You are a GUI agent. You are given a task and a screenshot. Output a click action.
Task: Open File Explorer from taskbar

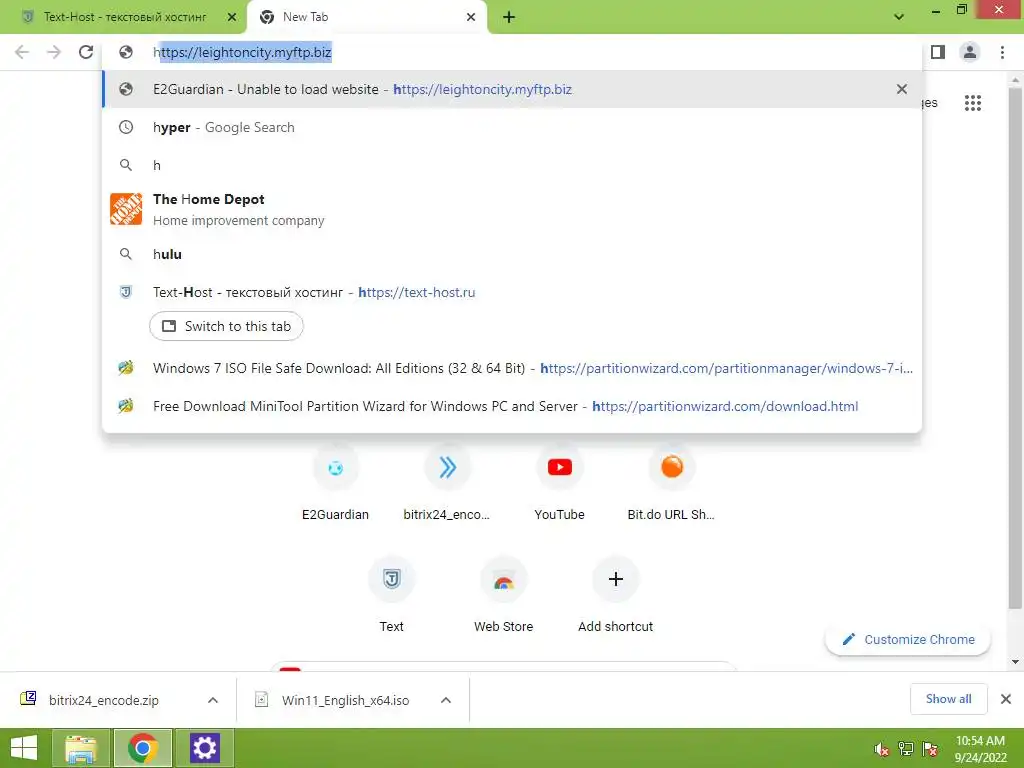click(80, 748)
